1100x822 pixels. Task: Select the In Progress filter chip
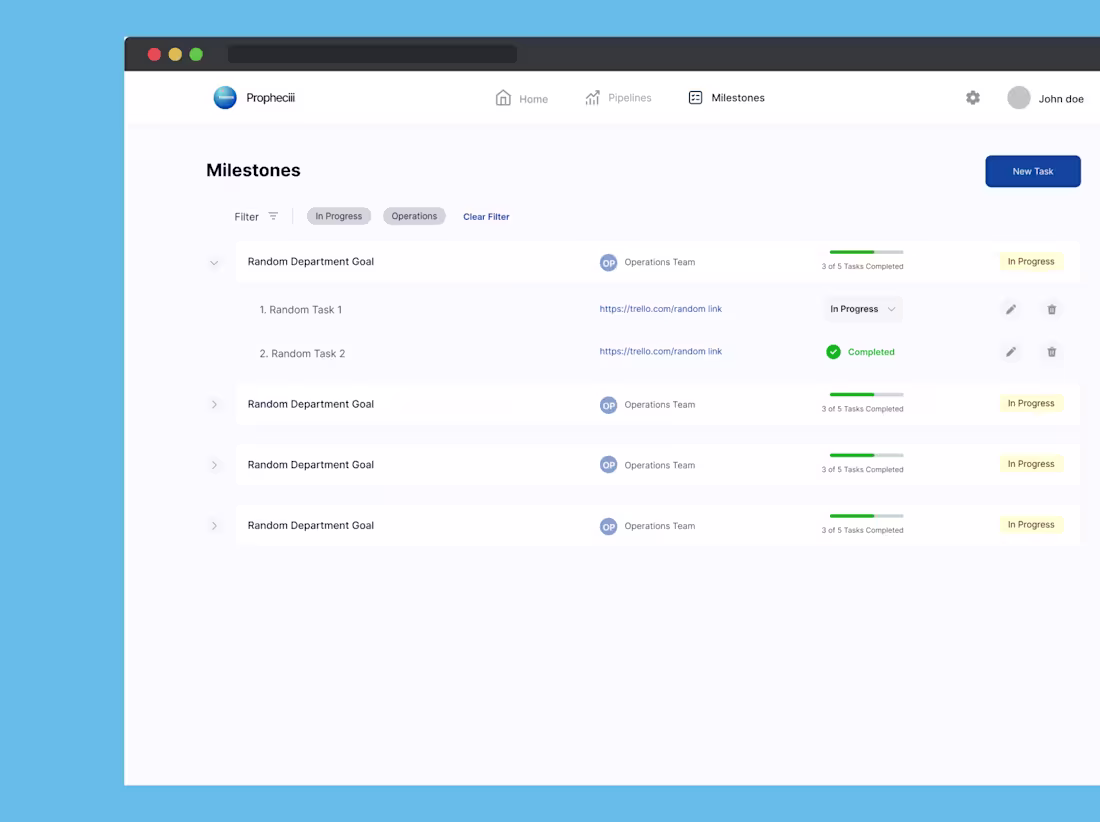(x=338, y=215)
